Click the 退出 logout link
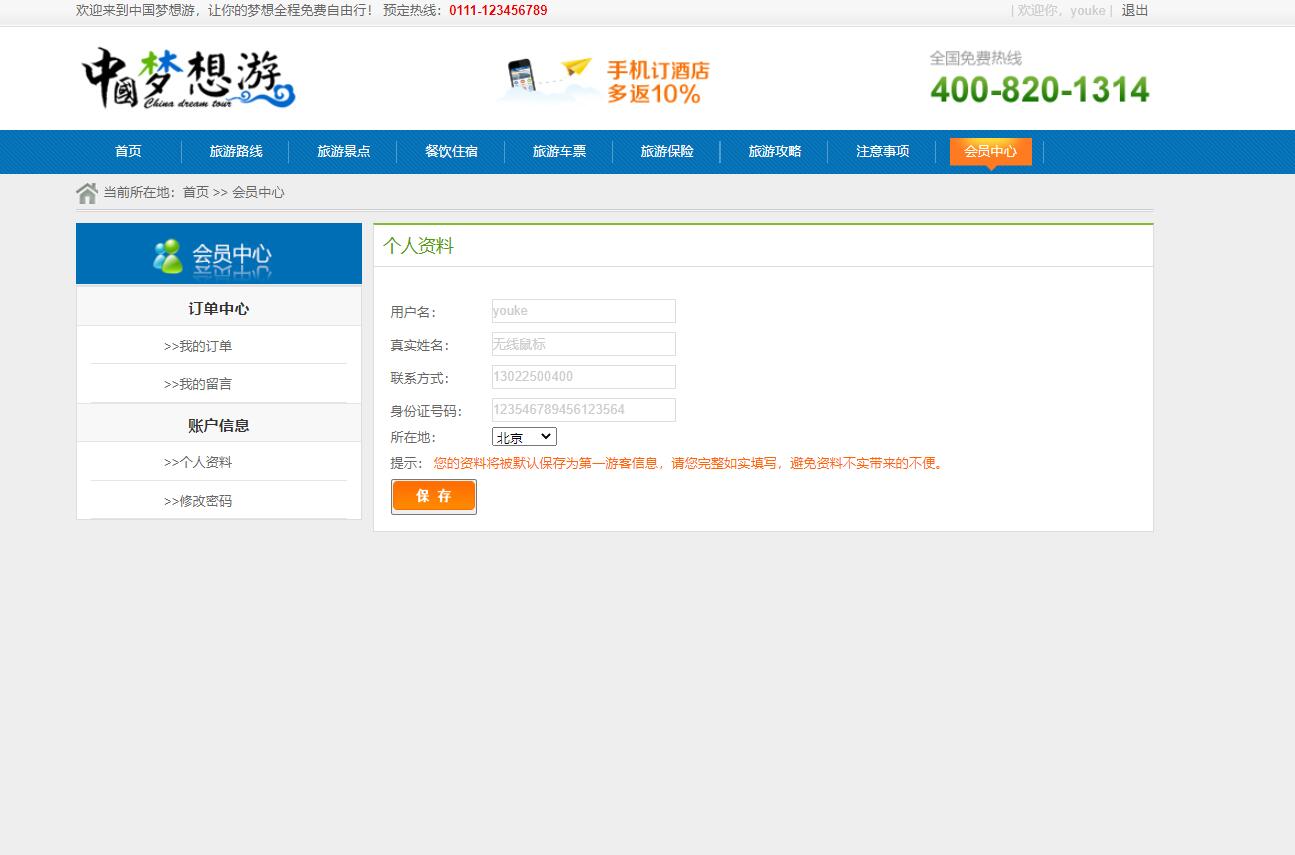 (1135, 11)
